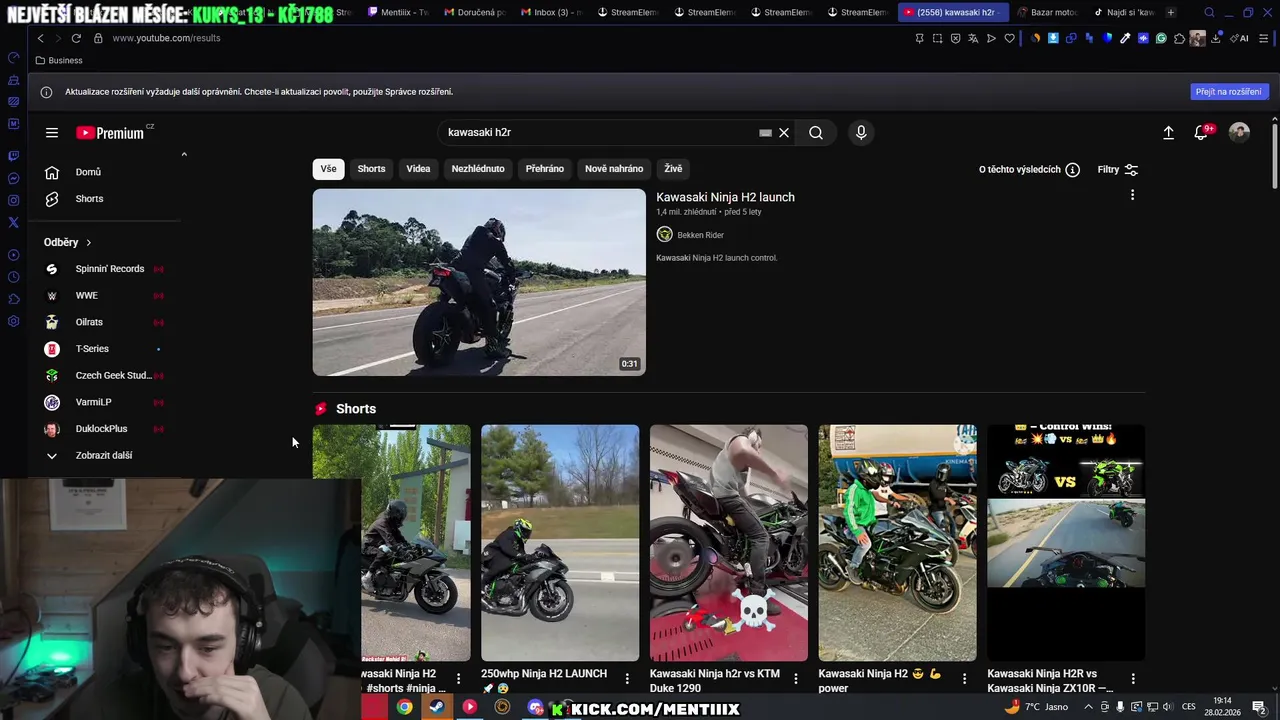This screenshot has width=1280, height=720.
Task: Open browser downloads icon
Action: 1216,38
